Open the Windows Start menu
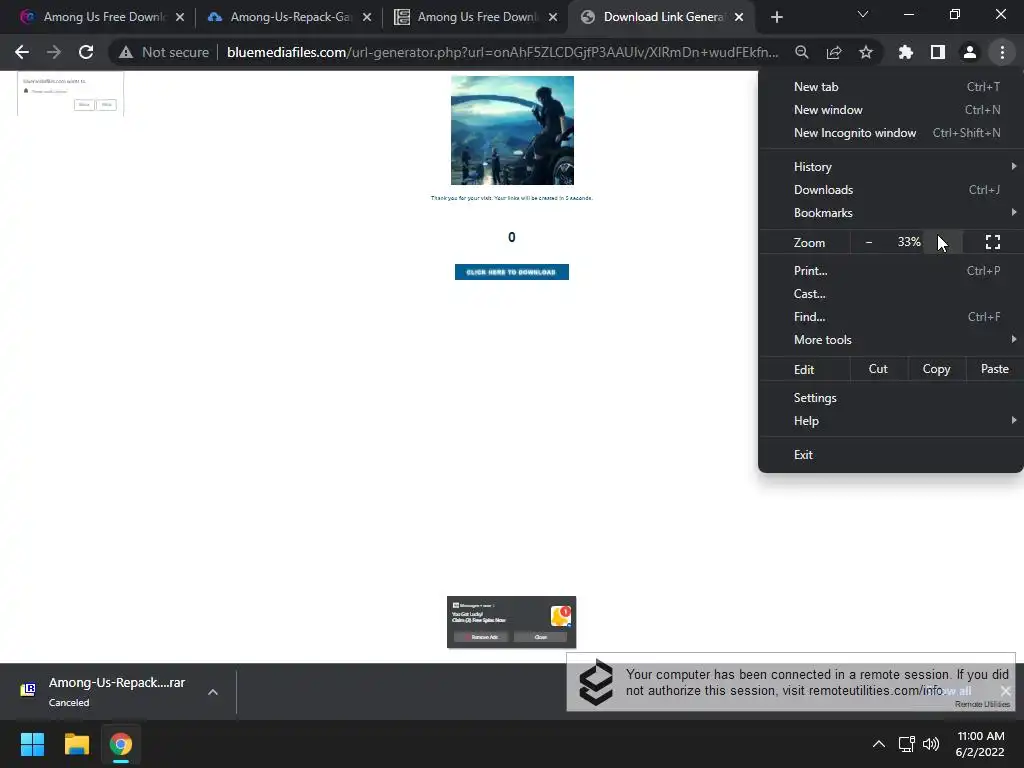 (32, 744)
